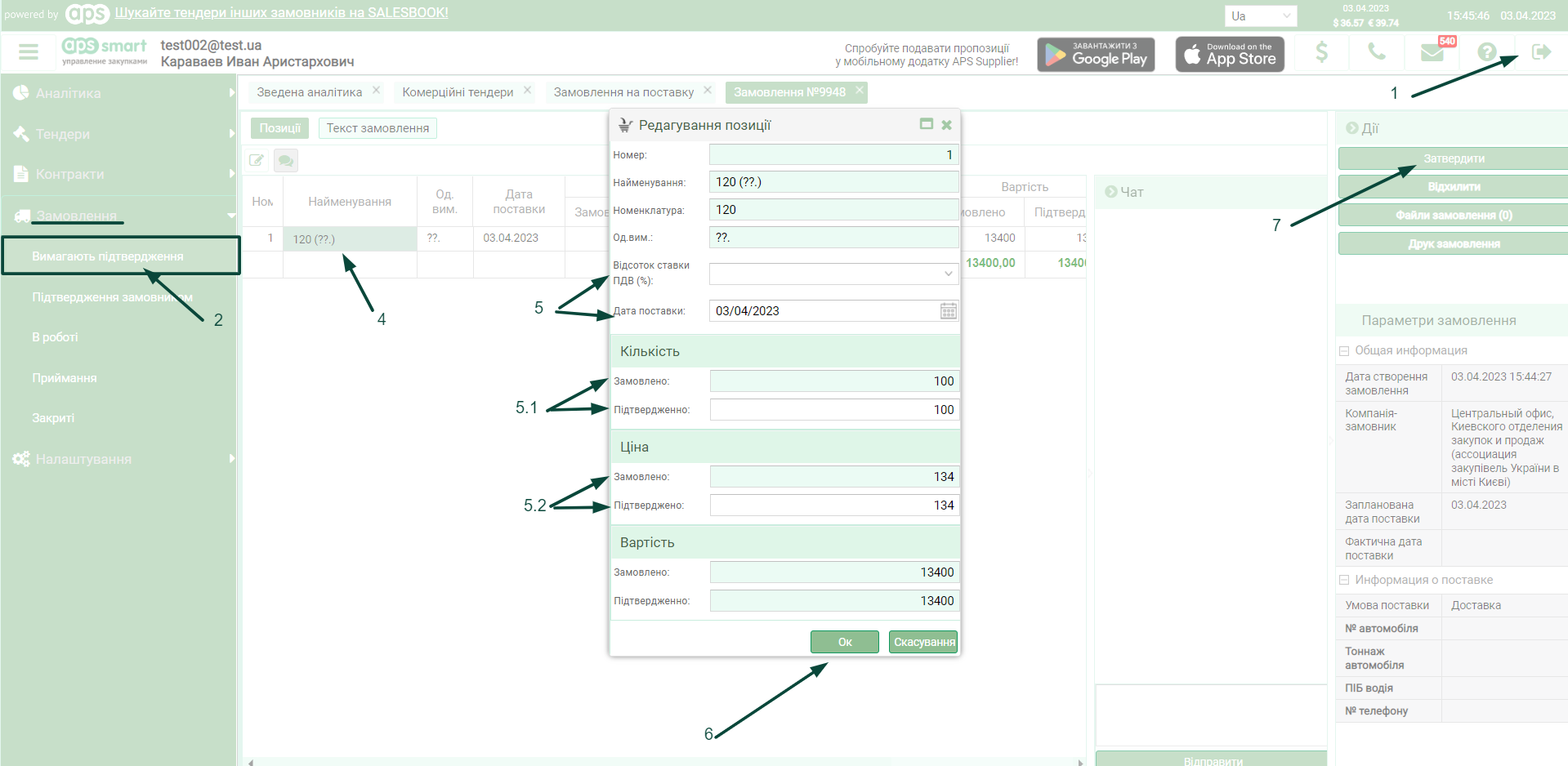Screen dimensions: 1568x766
Task: Click the Од.вим. unit field
Action: coord(833,238)
